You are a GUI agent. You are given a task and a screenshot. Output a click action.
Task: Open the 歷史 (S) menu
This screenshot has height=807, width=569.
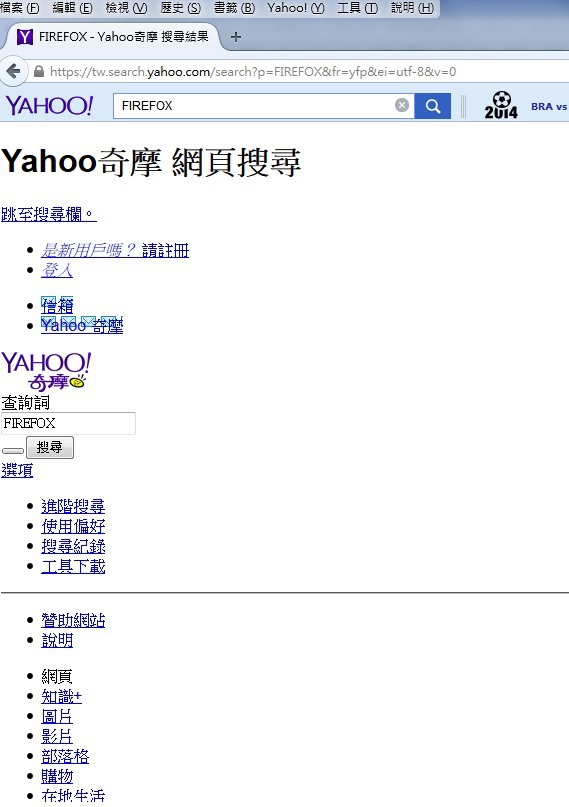click(181, 8)
